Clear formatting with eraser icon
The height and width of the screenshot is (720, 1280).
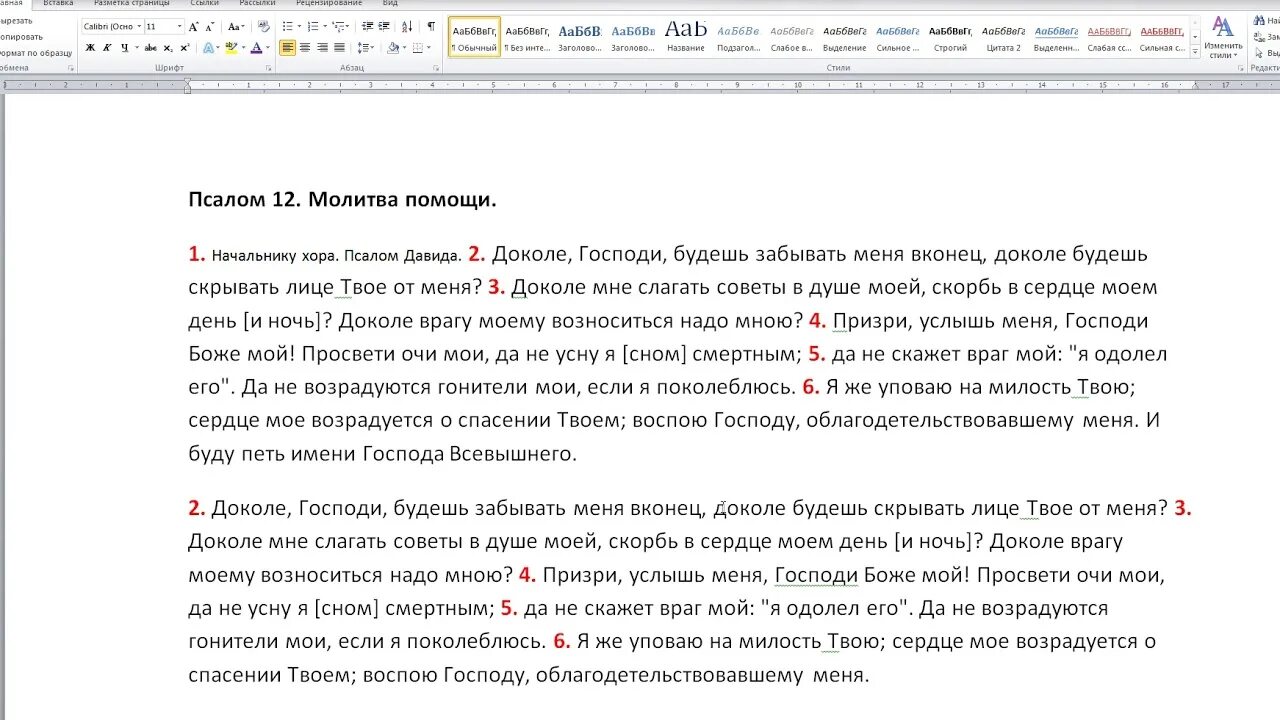click(x=263, y=26)
